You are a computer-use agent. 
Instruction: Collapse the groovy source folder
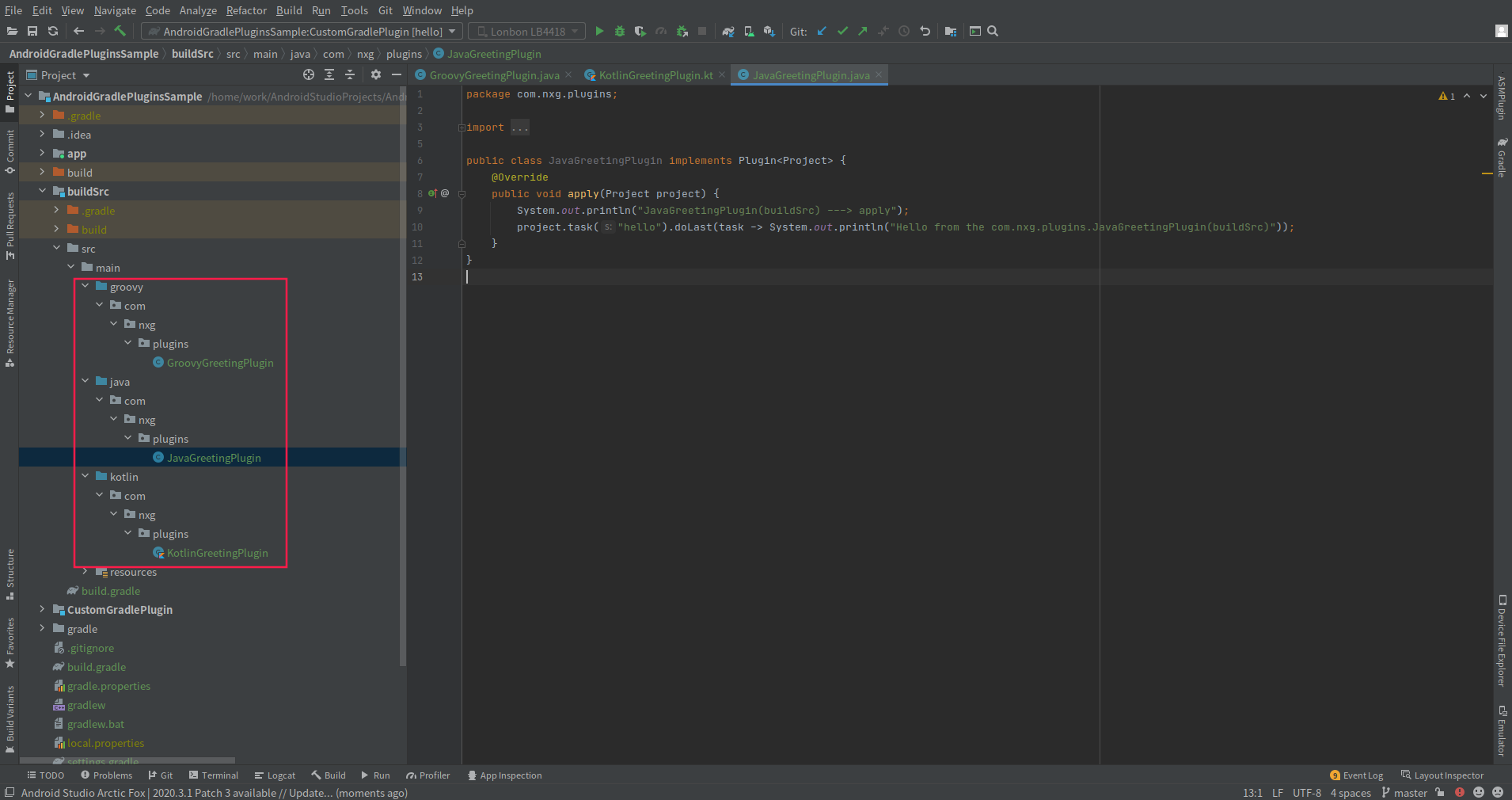85,286
